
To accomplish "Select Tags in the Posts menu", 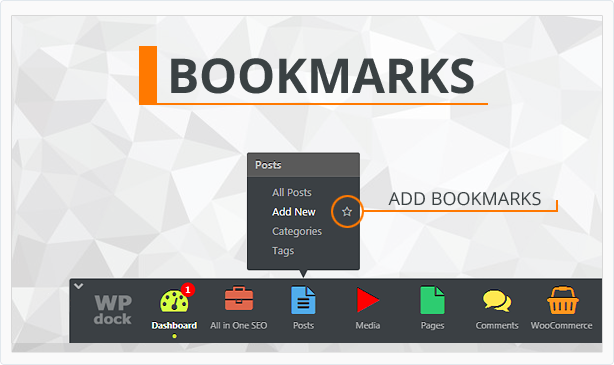I will click(283, 251).
